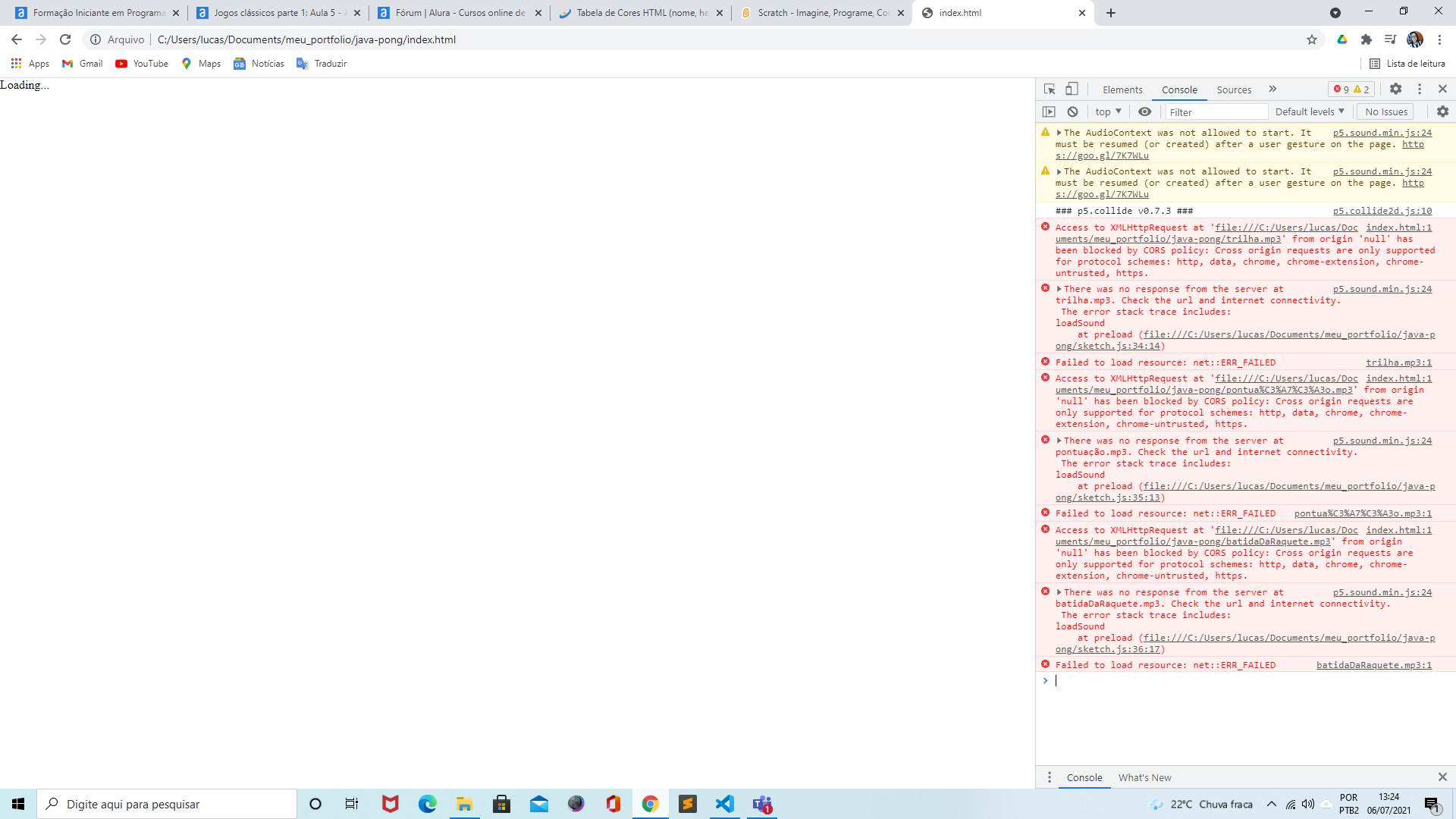The height and width of the screenshot is (819, 1456).
Task: Open the media control icon in toolbar
Action: pos(1390,39)
